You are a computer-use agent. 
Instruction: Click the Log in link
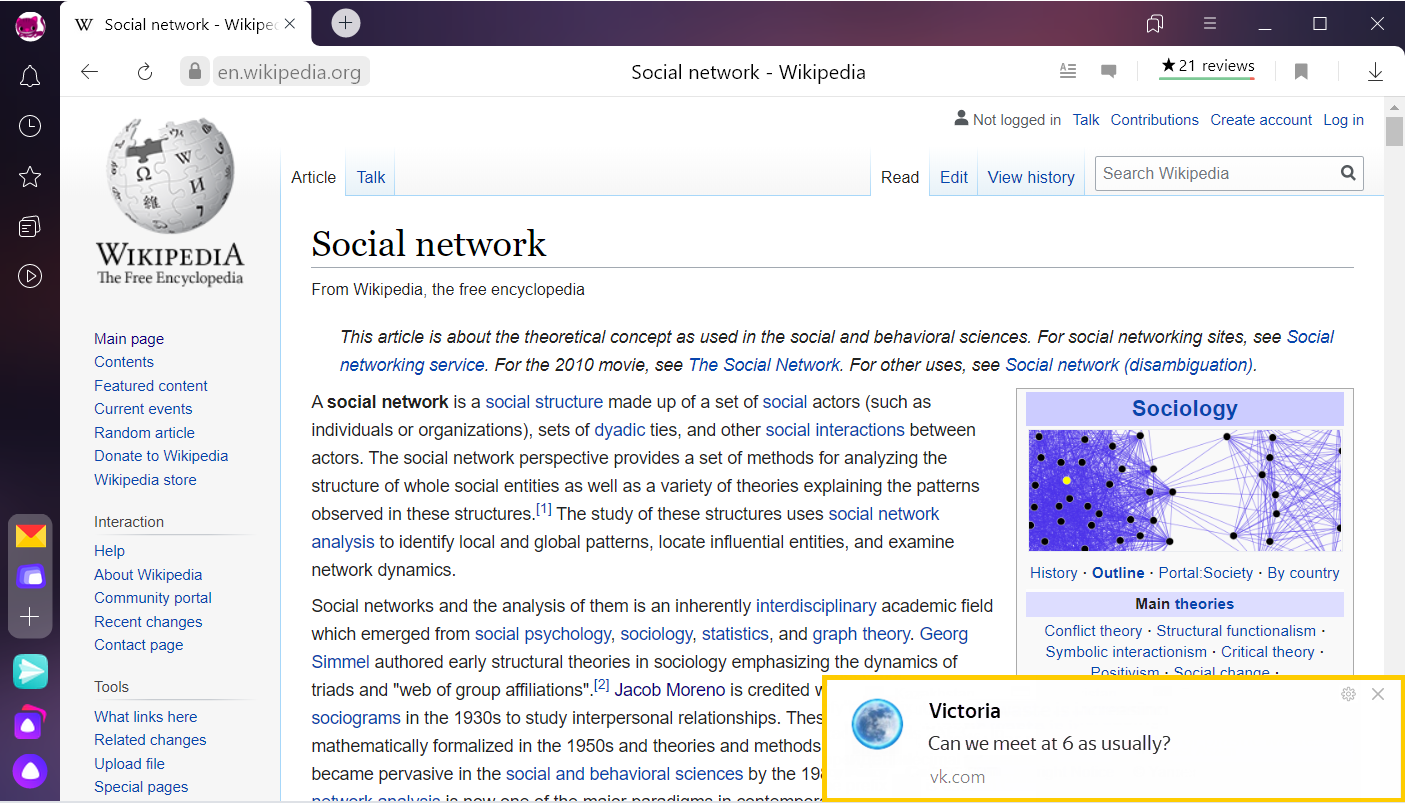click(1343, 119)
